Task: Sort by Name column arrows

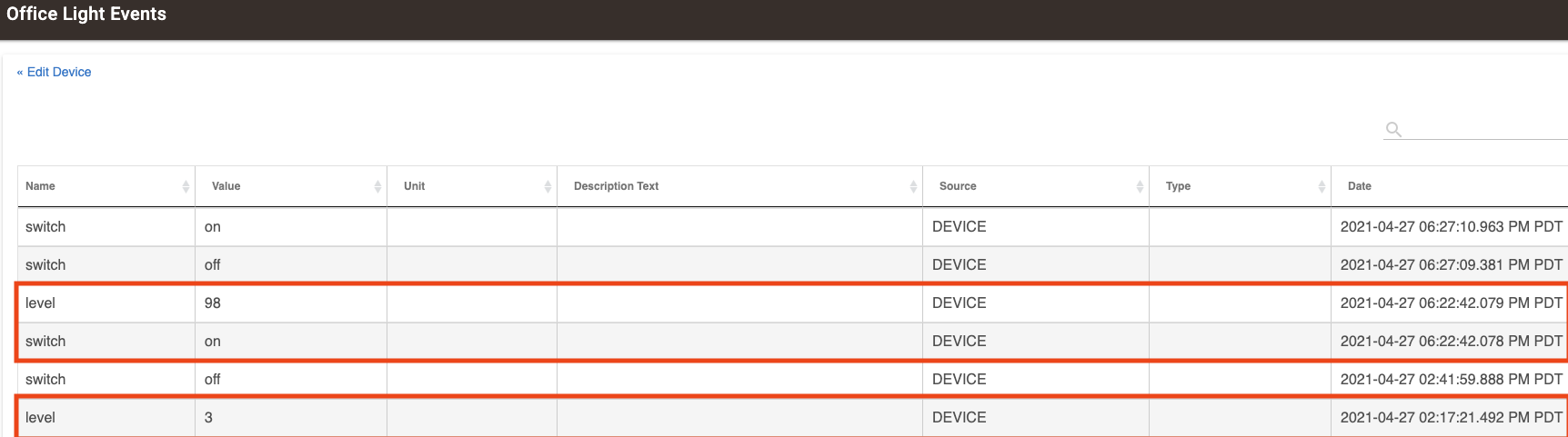Action: tap(186, 186)
